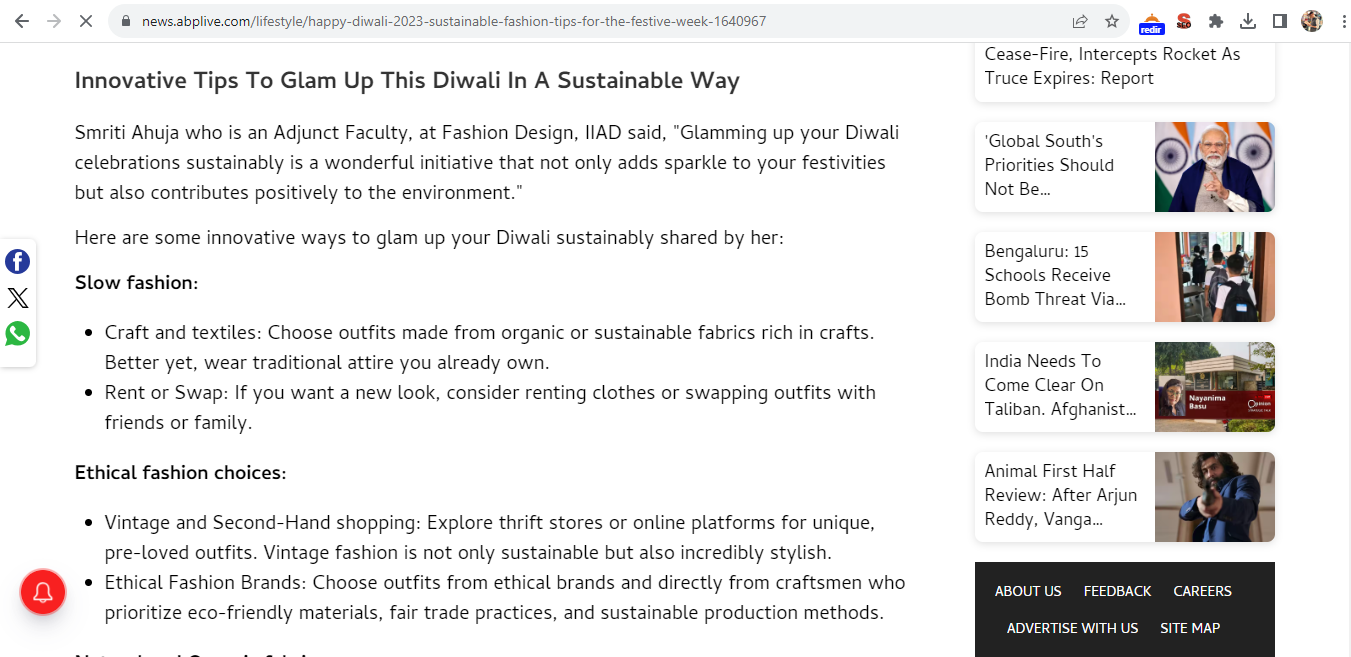Share article on Facebook
This screenshot has height=657, width=1351.
18,262
